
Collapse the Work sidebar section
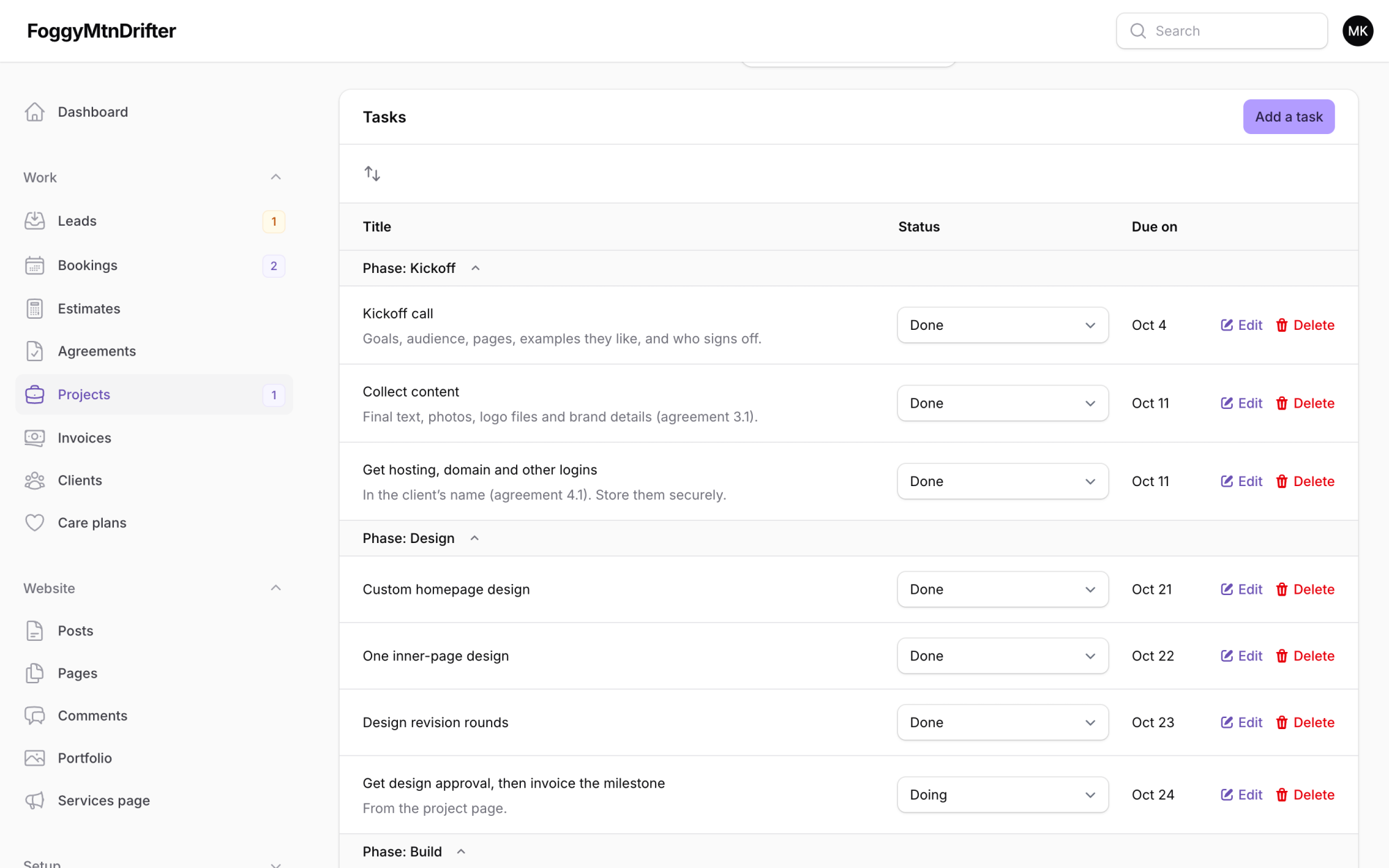pos(276,177)
